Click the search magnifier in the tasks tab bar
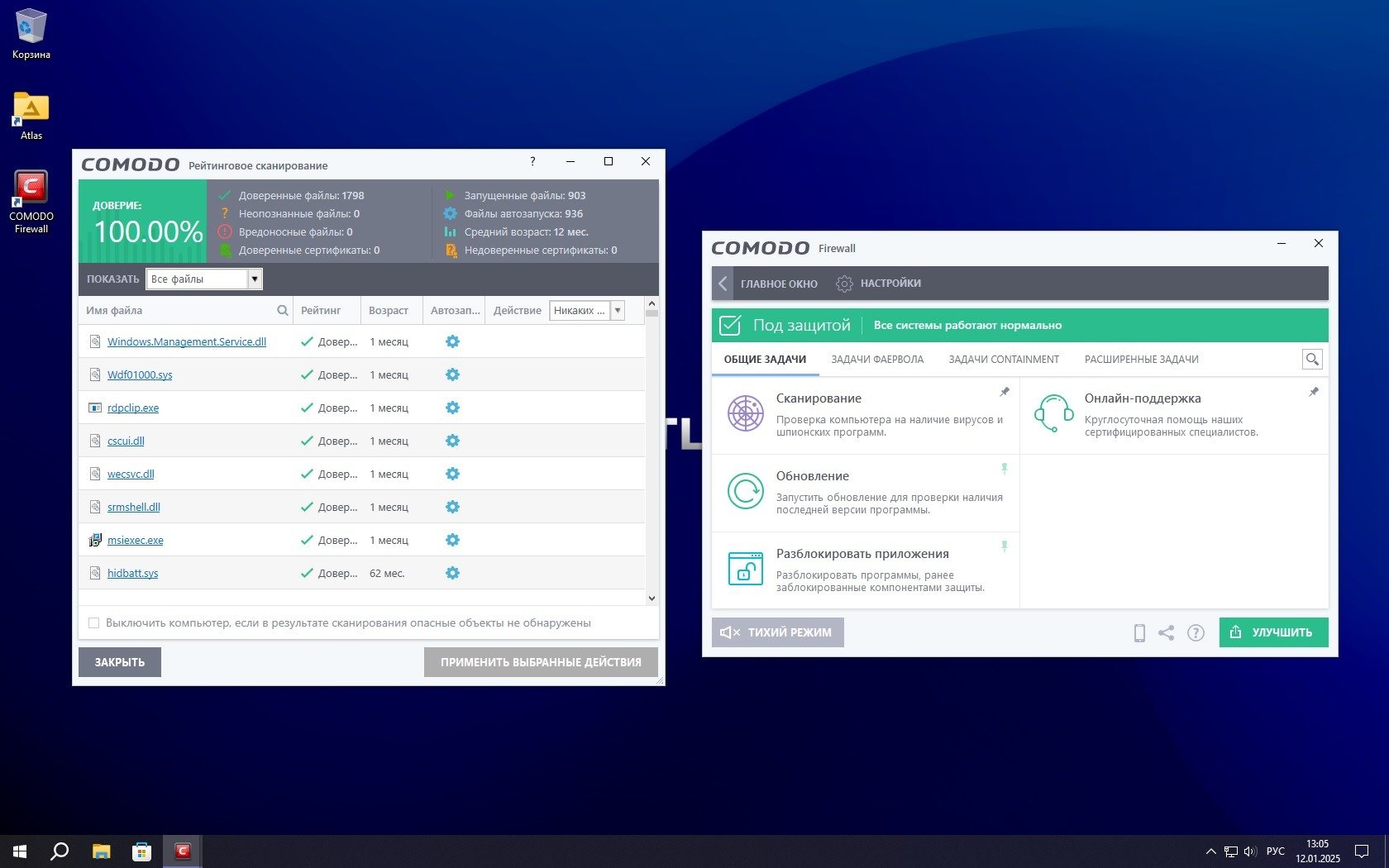This screenshot has height=868, width=1389. [1311, 360]
